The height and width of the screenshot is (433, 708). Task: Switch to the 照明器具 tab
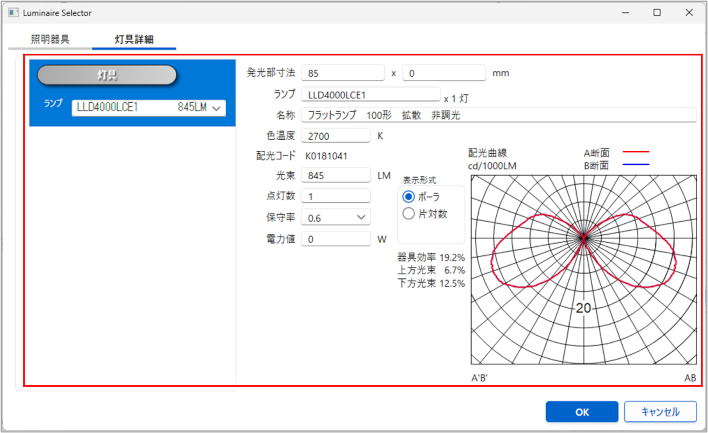[50, 40]
